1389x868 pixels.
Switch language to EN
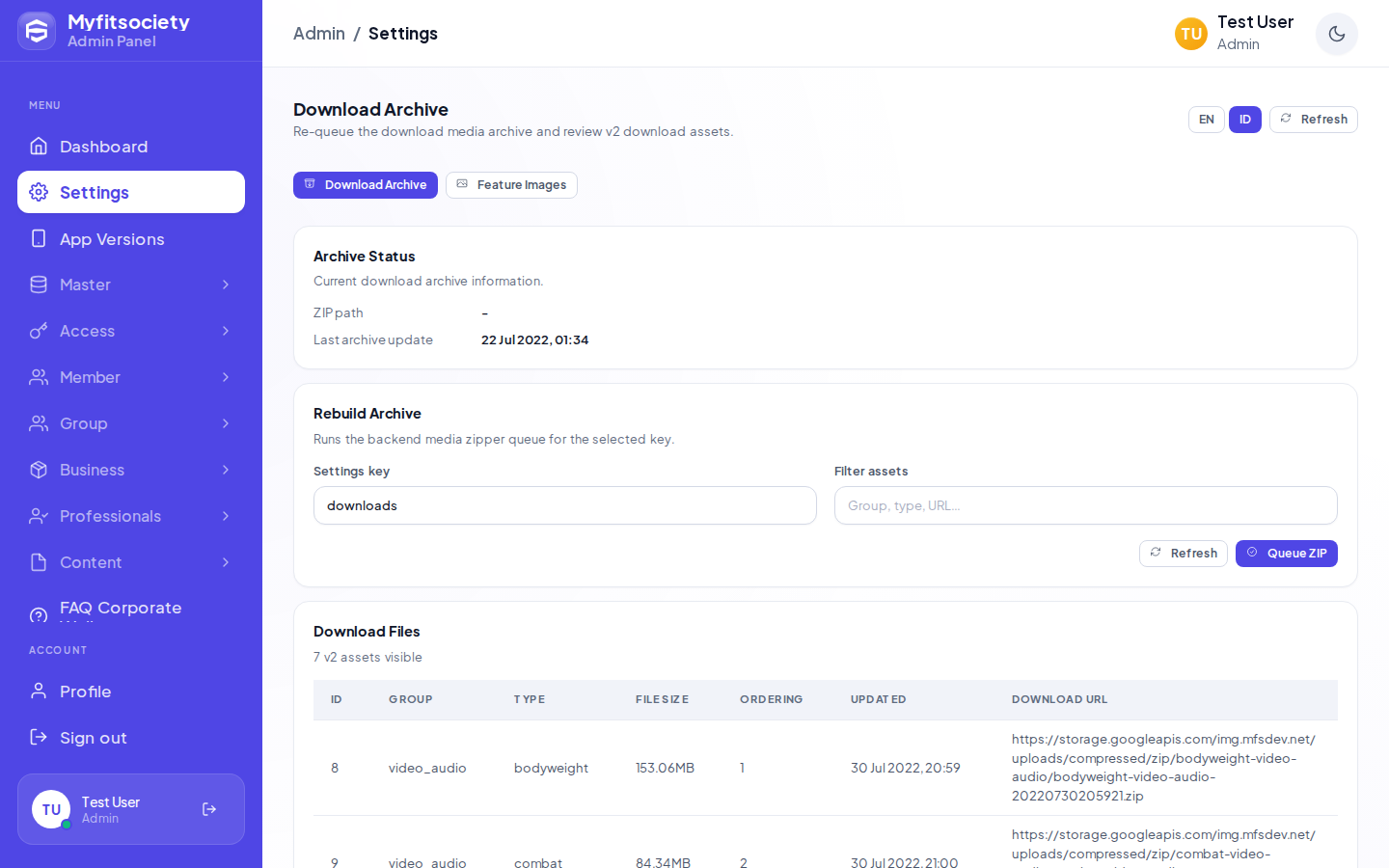click(x=1207, y=120)
